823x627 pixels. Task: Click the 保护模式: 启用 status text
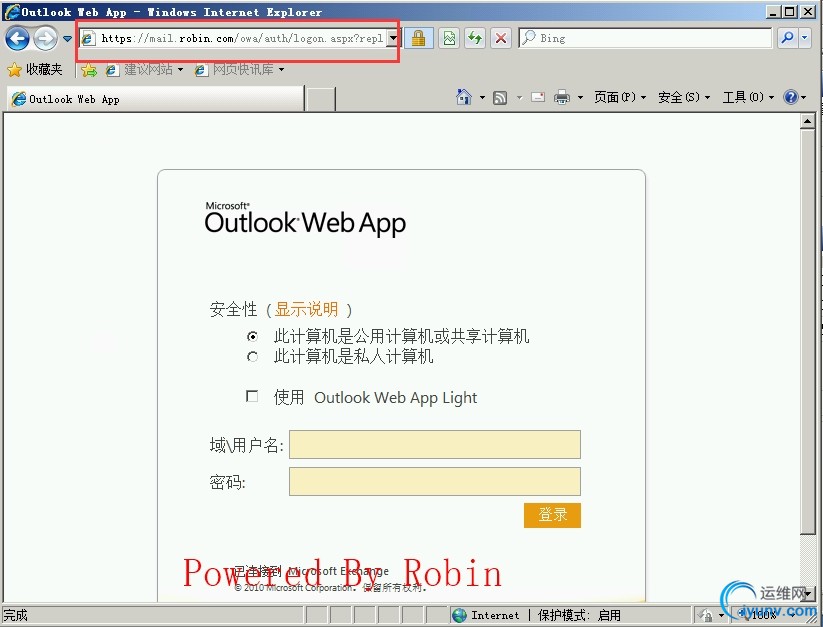point(579,615)
